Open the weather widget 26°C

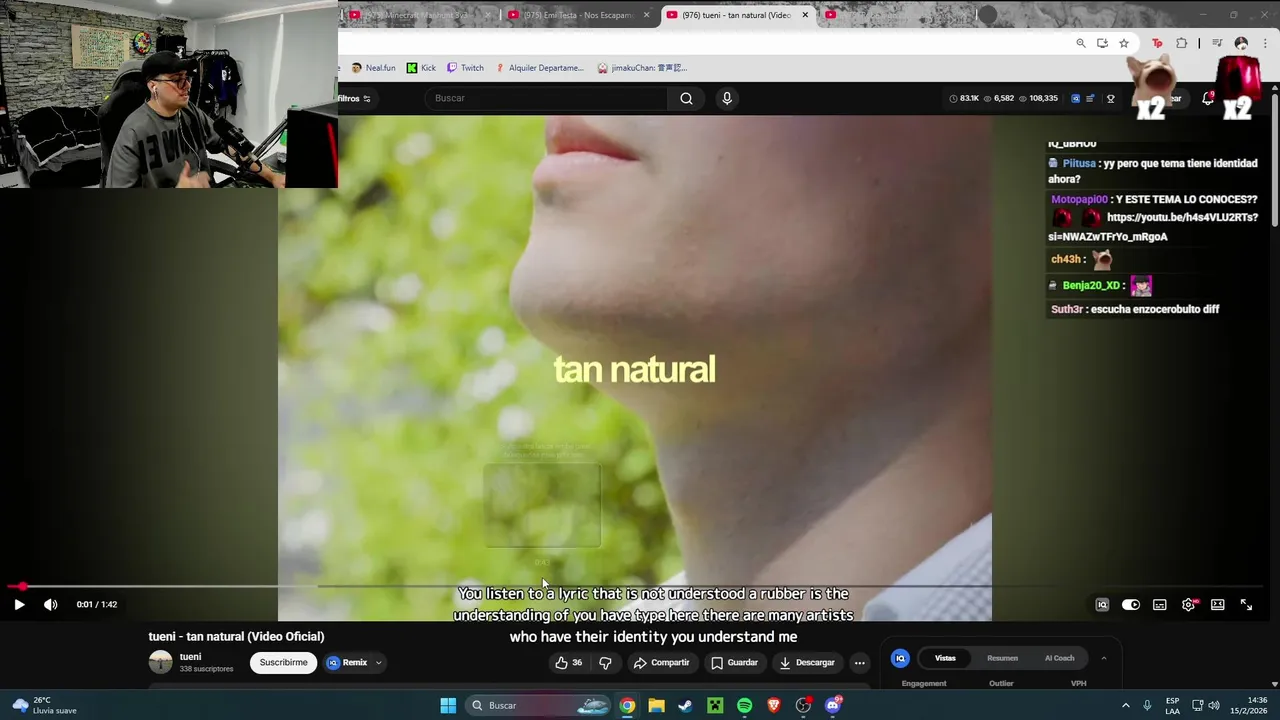point(45,706)
